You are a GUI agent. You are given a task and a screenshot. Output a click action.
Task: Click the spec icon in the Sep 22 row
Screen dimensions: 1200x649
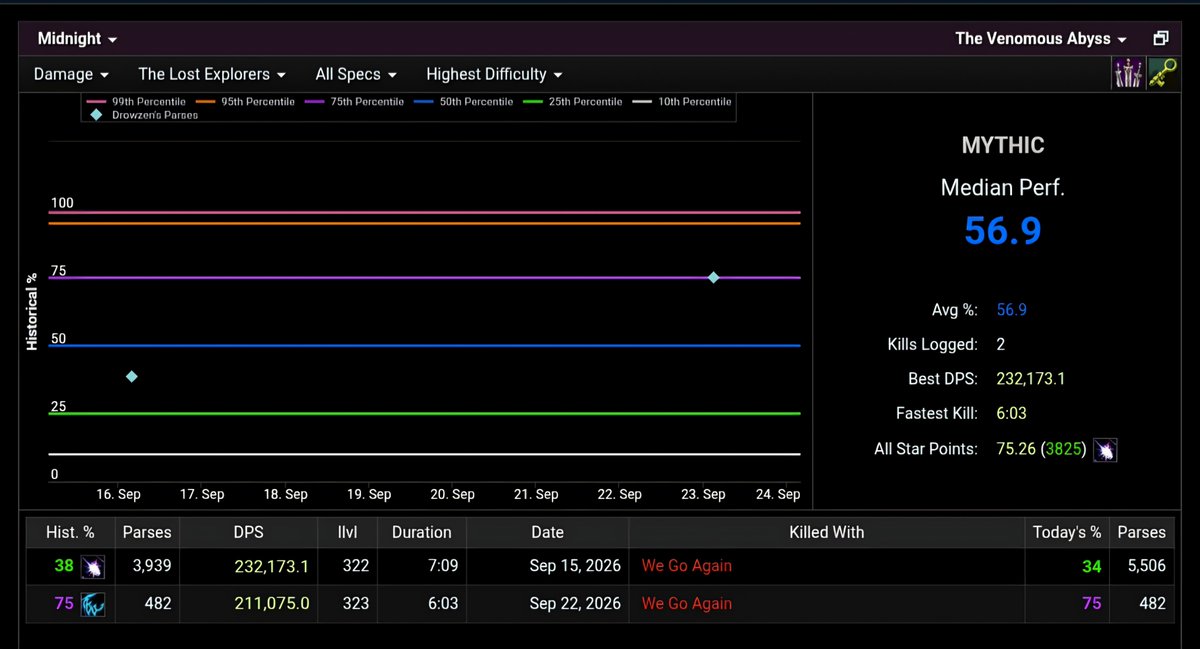(93, 604)
